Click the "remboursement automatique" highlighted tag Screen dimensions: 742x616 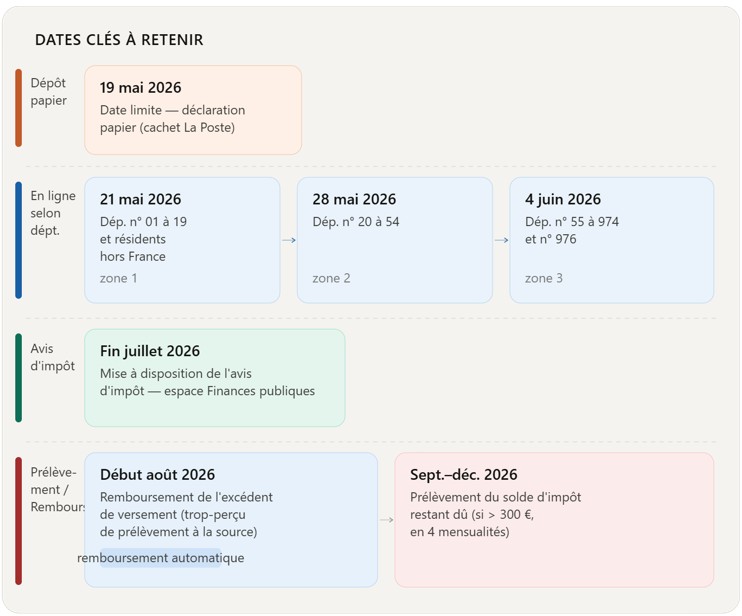tap(161, 558)
